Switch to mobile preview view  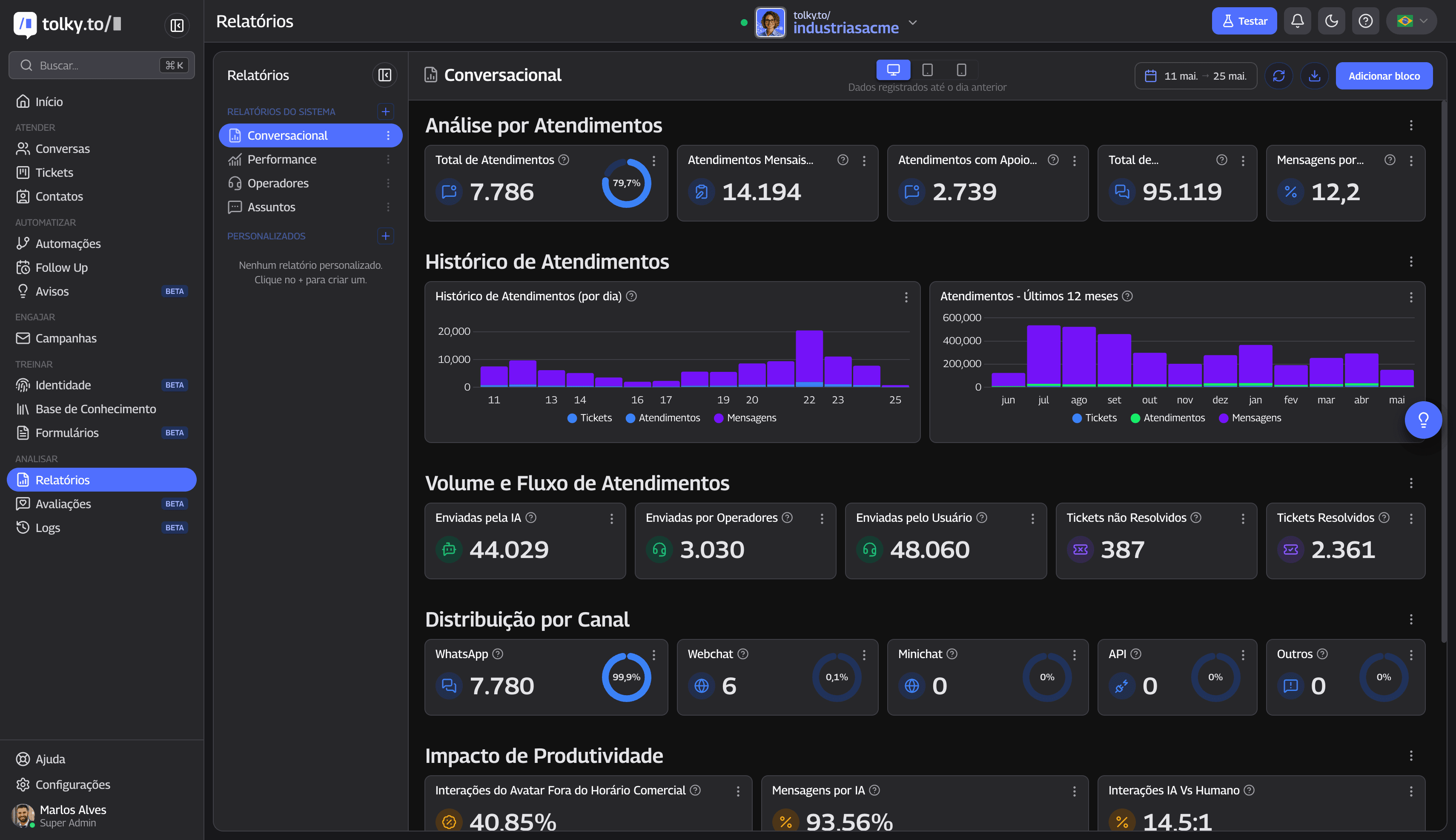coord(961,70)
